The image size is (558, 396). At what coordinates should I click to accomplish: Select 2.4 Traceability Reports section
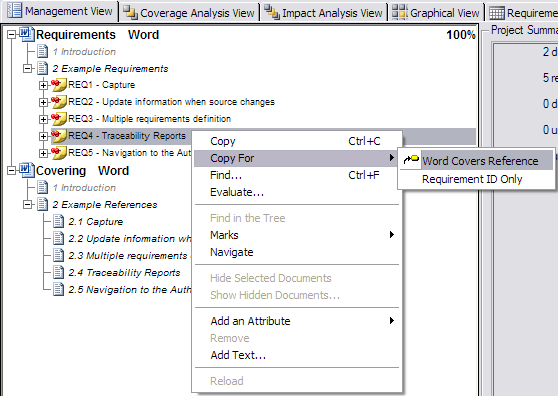[x=124, y=273]
